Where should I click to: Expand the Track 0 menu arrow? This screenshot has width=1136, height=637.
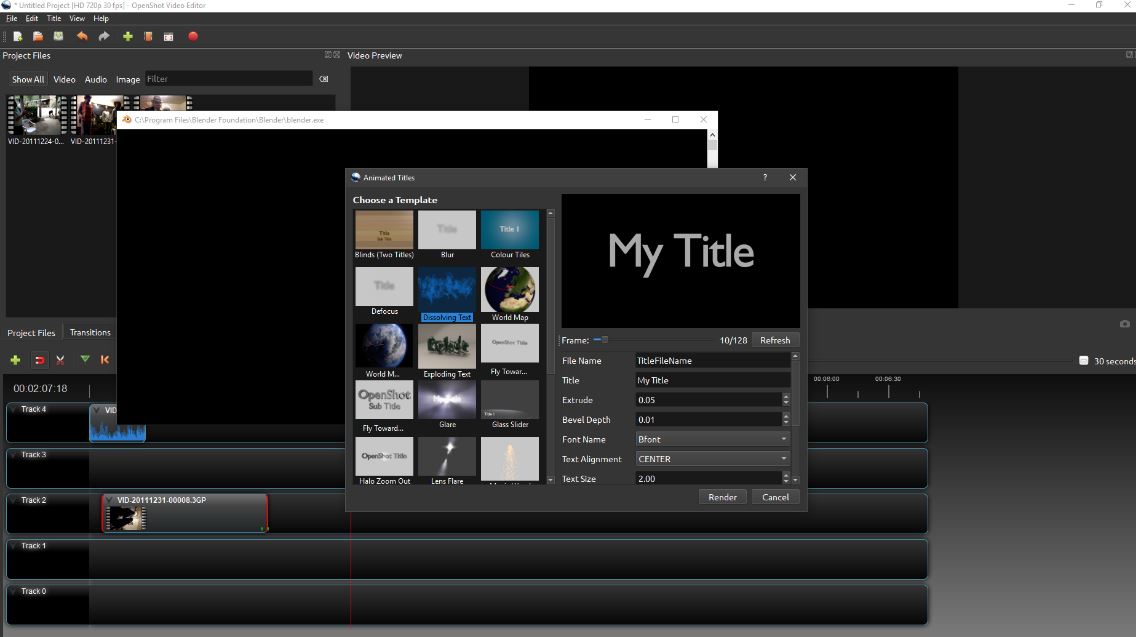click(14, 591)
